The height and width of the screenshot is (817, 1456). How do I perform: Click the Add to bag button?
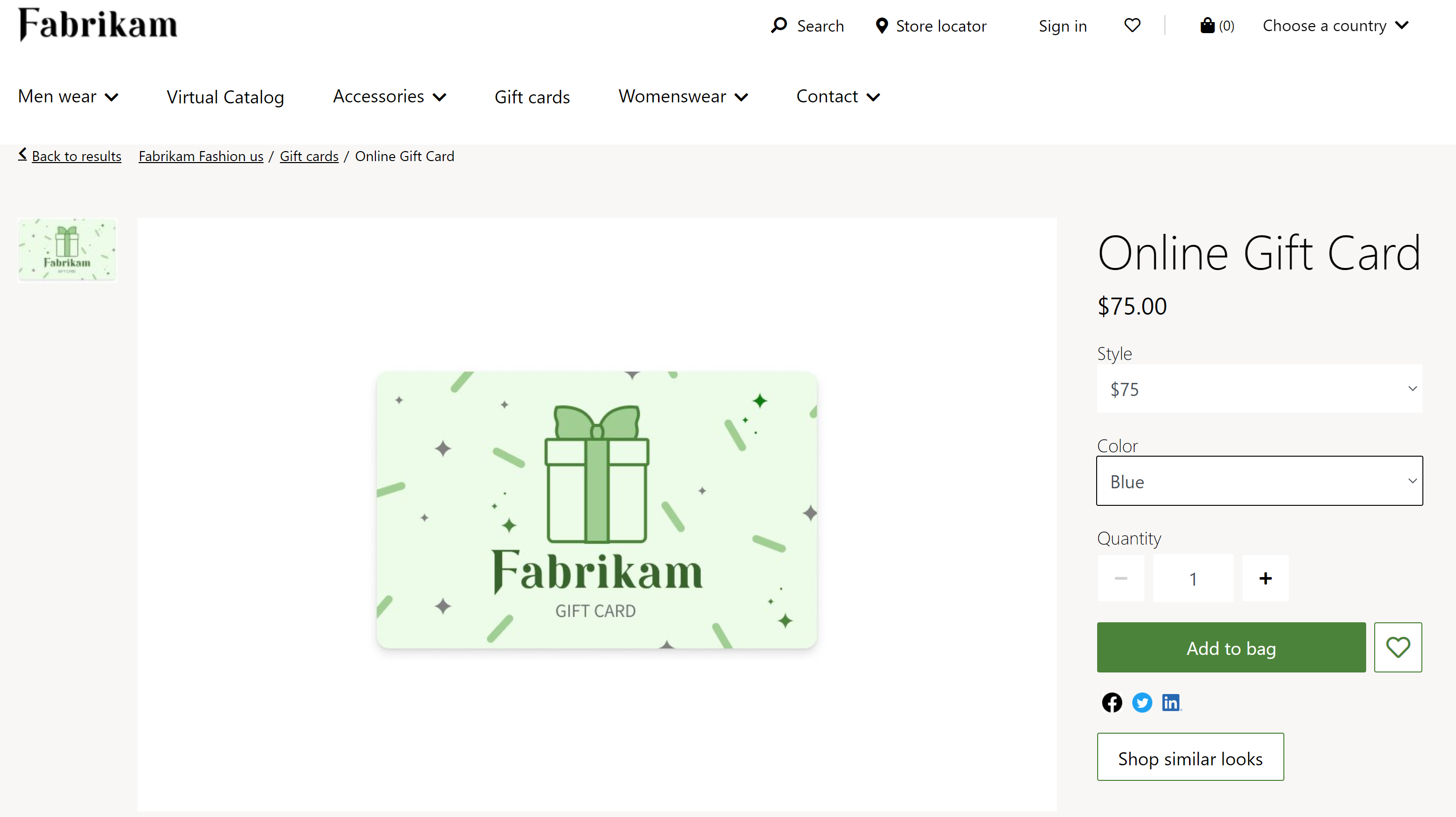1231,648
